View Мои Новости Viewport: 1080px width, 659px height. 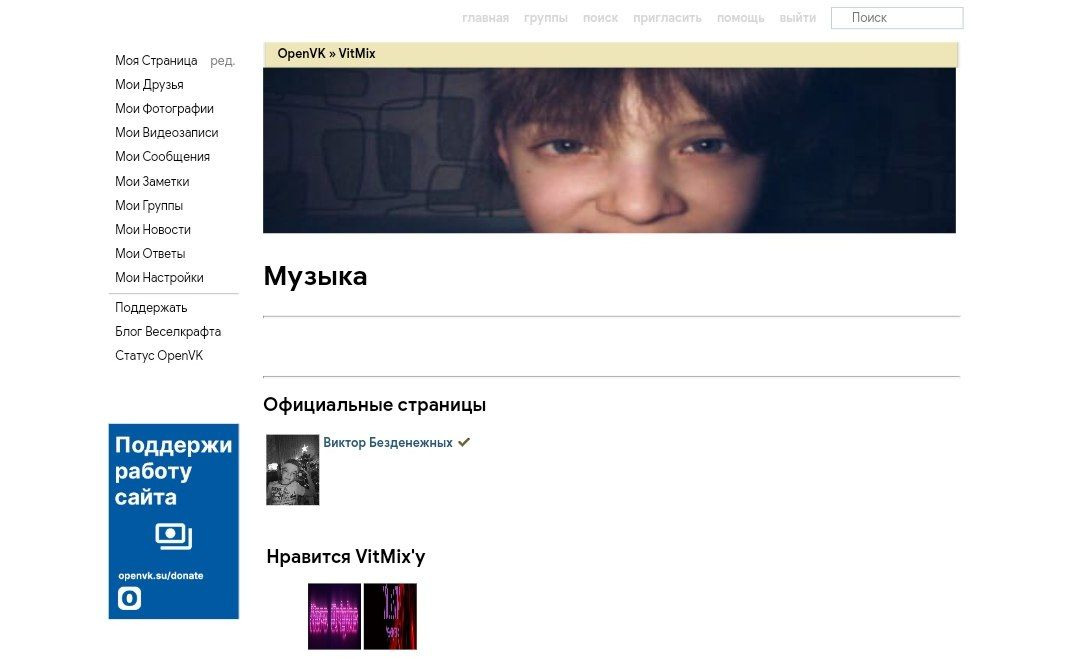(x=153, y=230)
